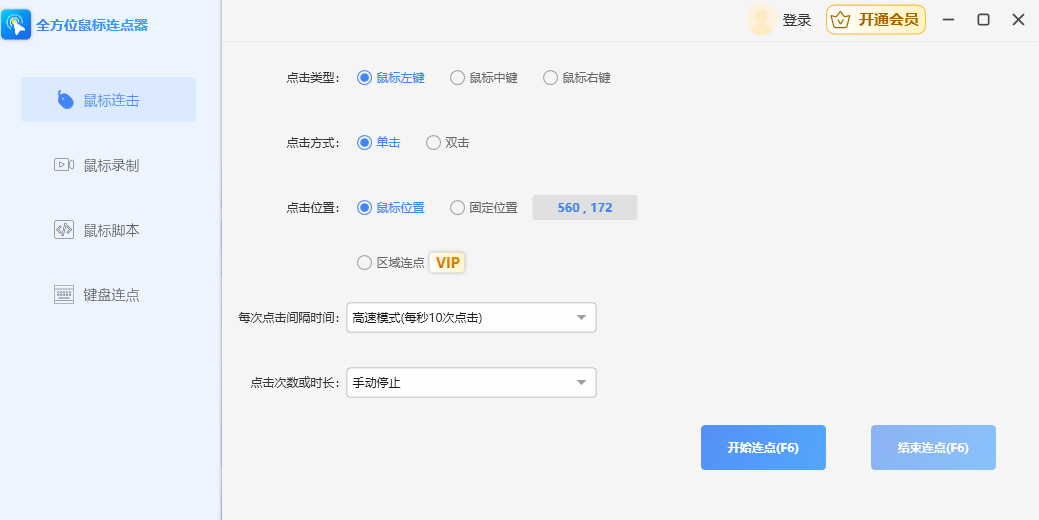Click the keyboard icon beside 键盘连点

(x=64, y=295)
